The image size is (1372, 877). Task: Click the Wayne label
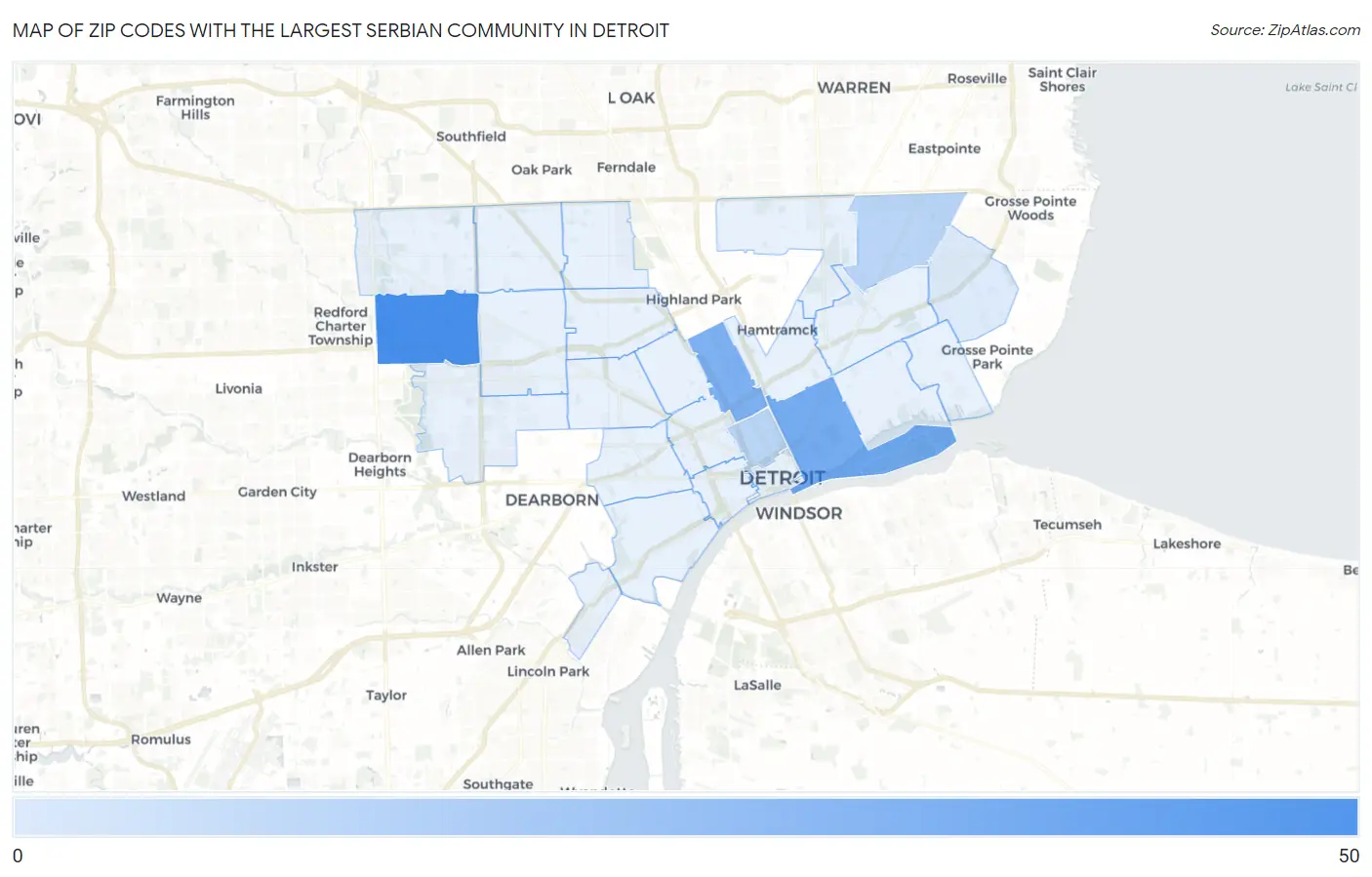pyautogui.click(x=179, y=598)
